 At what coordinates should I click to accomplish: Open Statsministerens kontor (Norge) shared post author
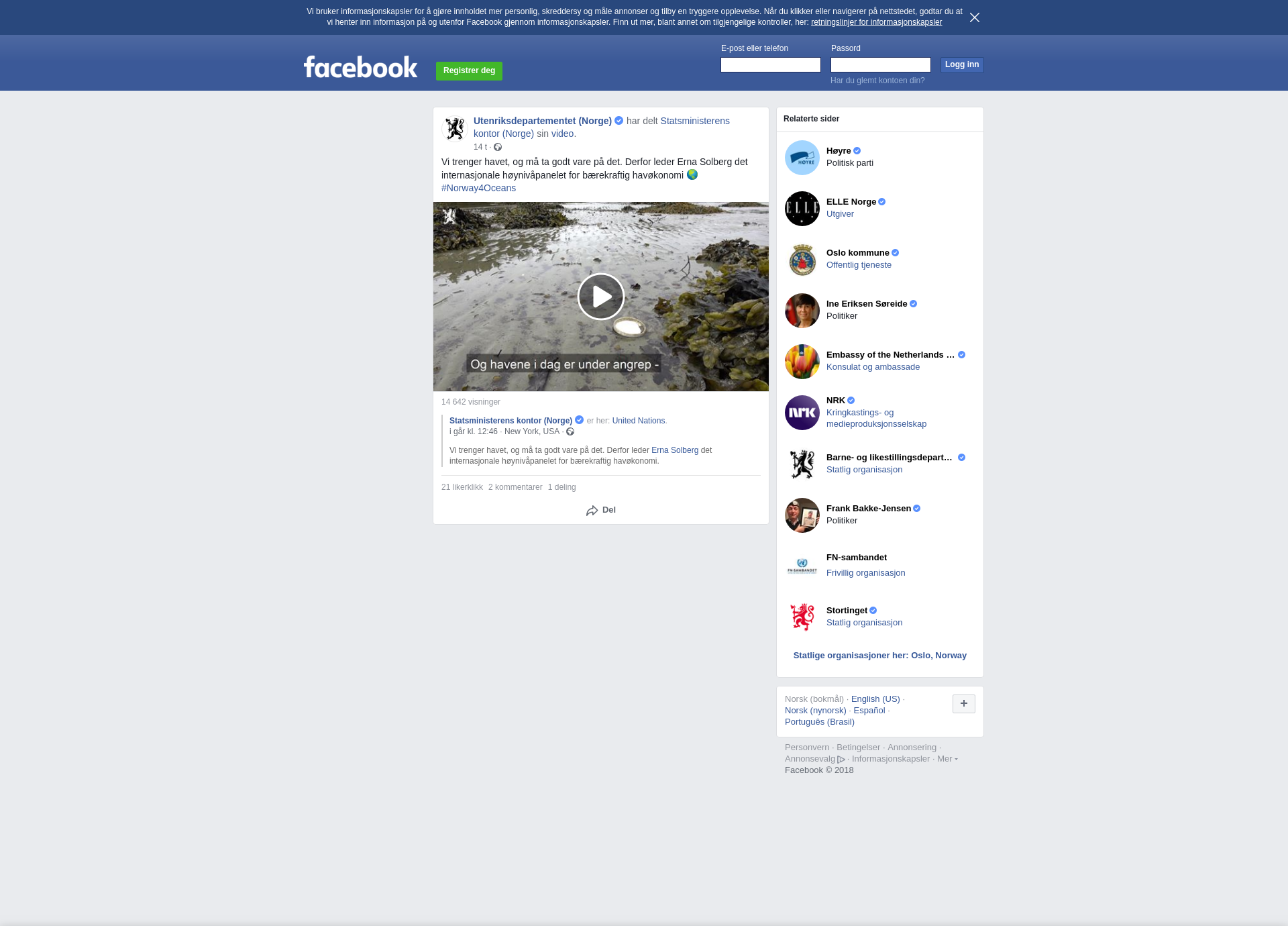click(511, 421)
